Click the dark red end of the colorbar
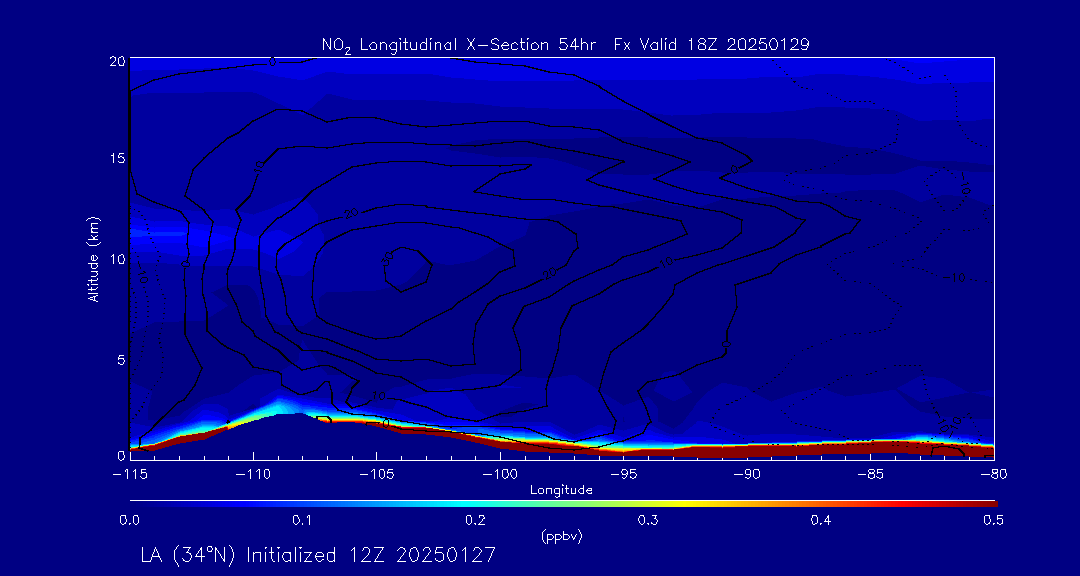This screenshot has width=1080, height=576. [985, 503]
